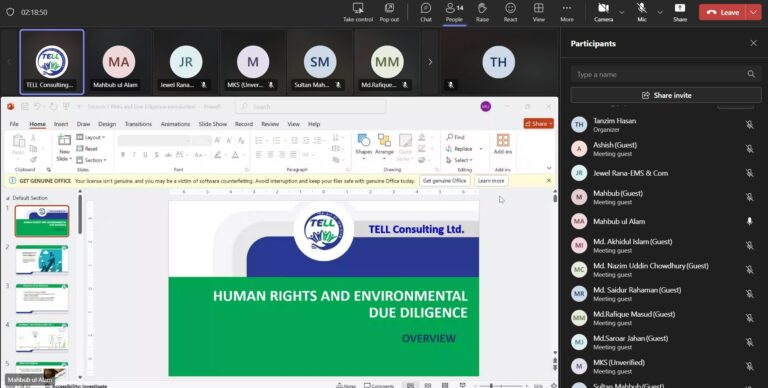This screenshot has width=768, height=388.
Task: Click the Share invite button
Action: pyautogui.click(x=666, y=95)
